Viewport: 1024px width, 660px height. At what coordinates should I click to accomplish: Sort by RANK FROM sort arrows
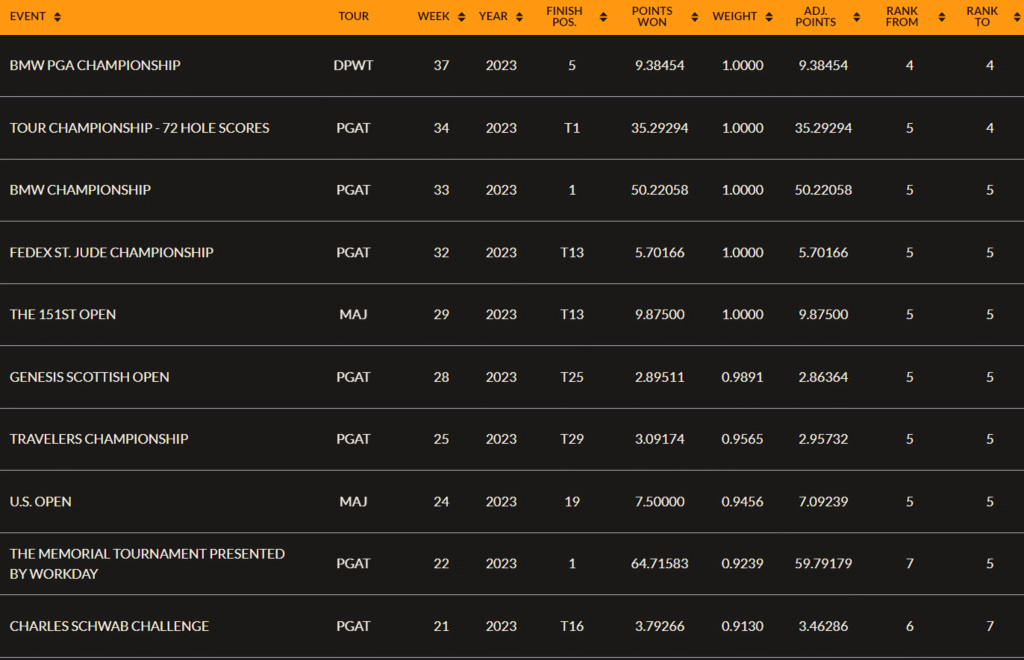942,17
